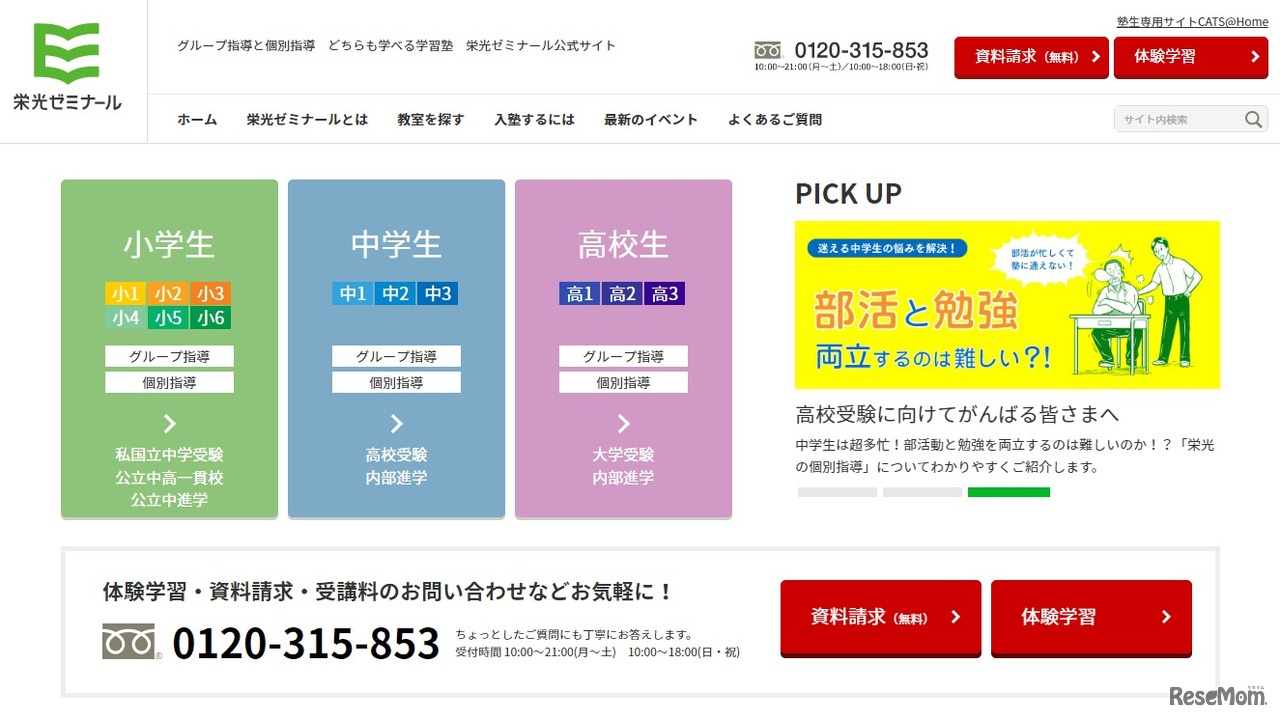
Task: Open the 部活と勉強 banner image
Action: (1007, 305)
